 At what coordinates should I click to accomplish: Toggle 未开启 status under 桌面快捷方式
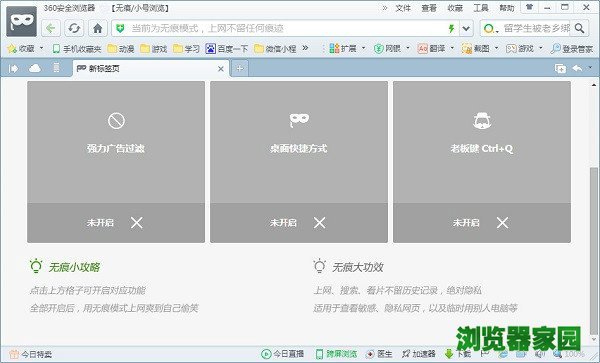(299, 223)
